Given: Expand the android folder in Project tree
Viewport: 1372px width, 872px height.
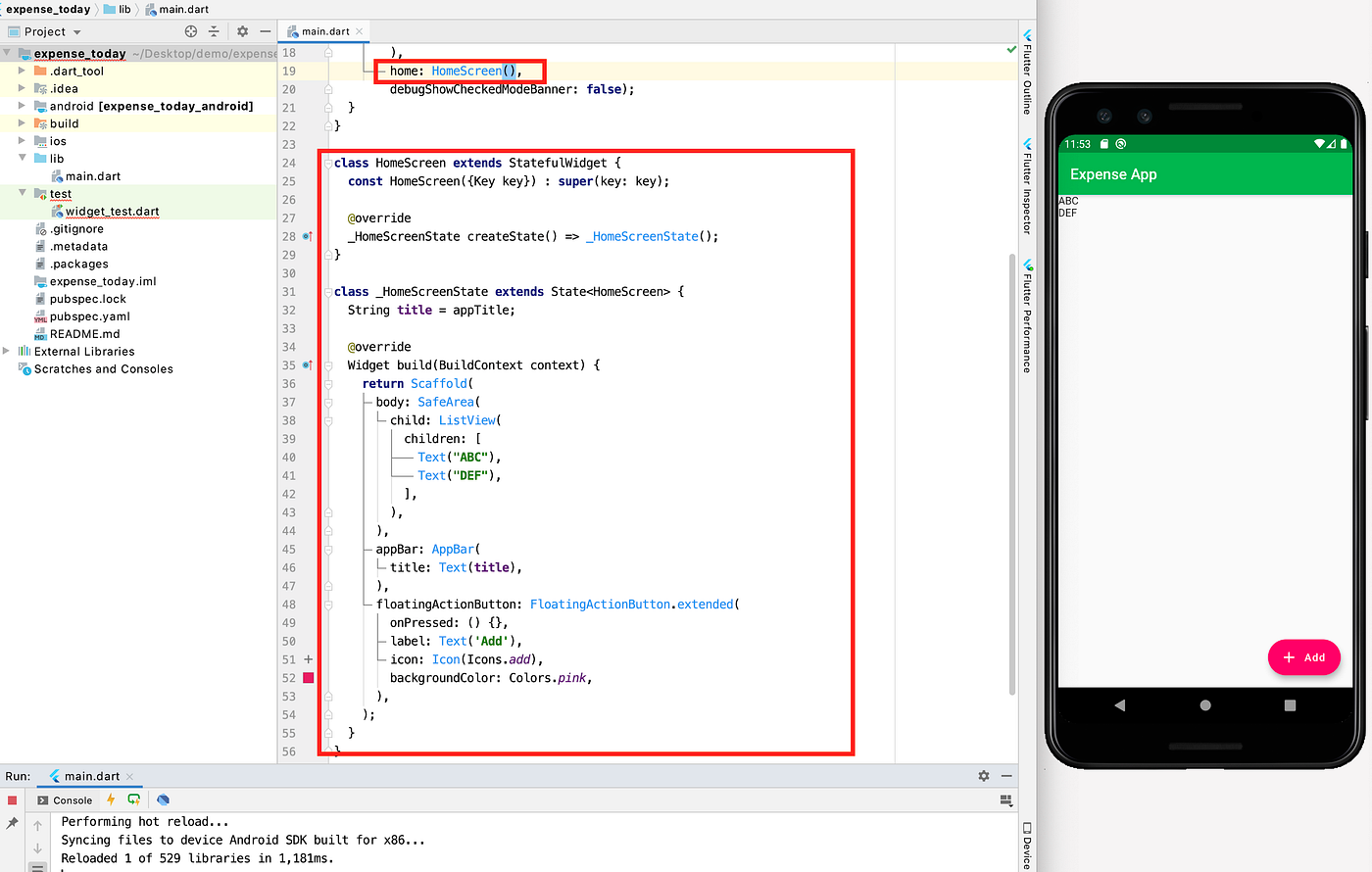Looking at the screenshot, I should click(24, 105).
